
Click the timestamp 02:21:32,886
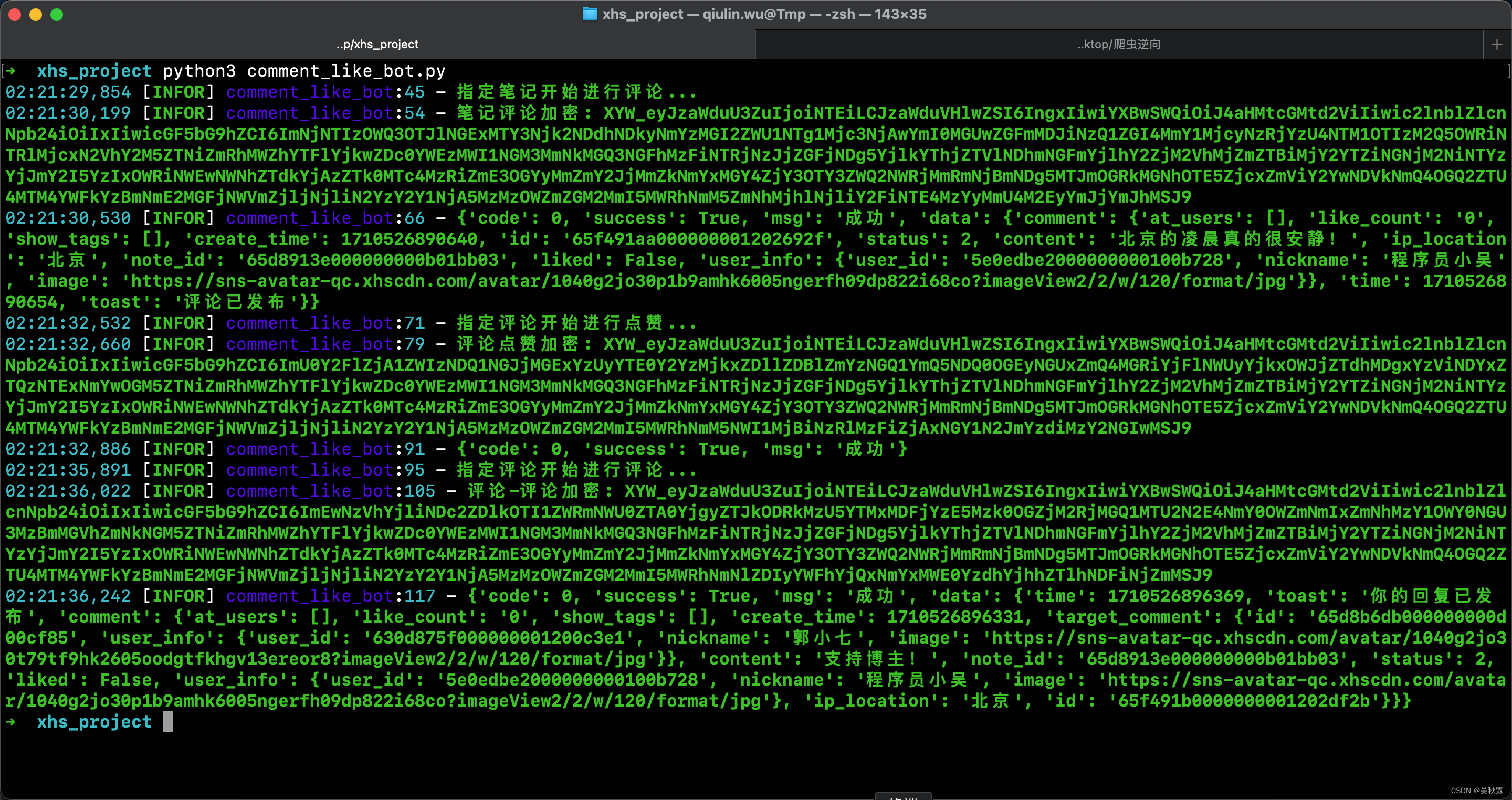point(68,449)
